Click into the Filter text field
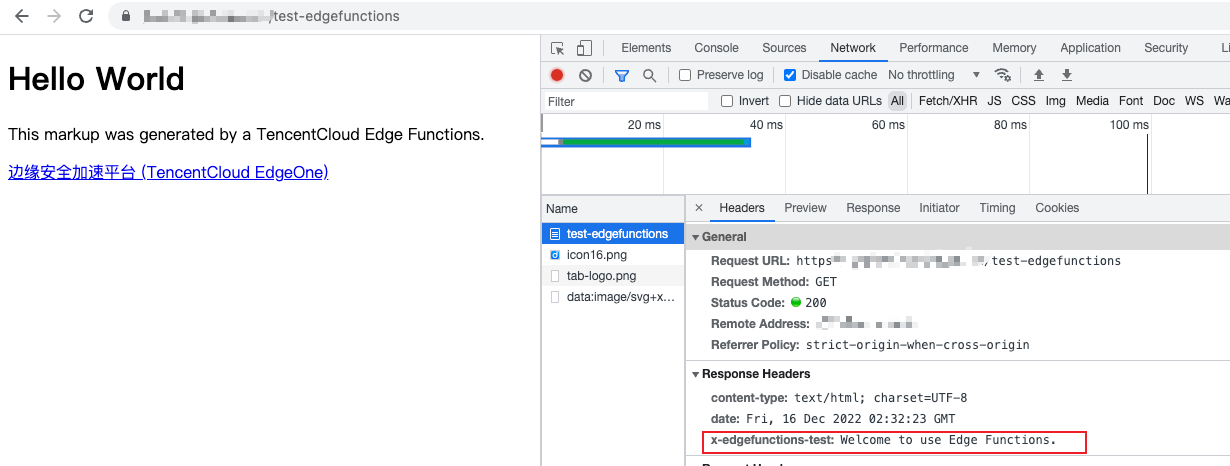This screenshot has height=466, width=1230. click(x=626, y=101)
